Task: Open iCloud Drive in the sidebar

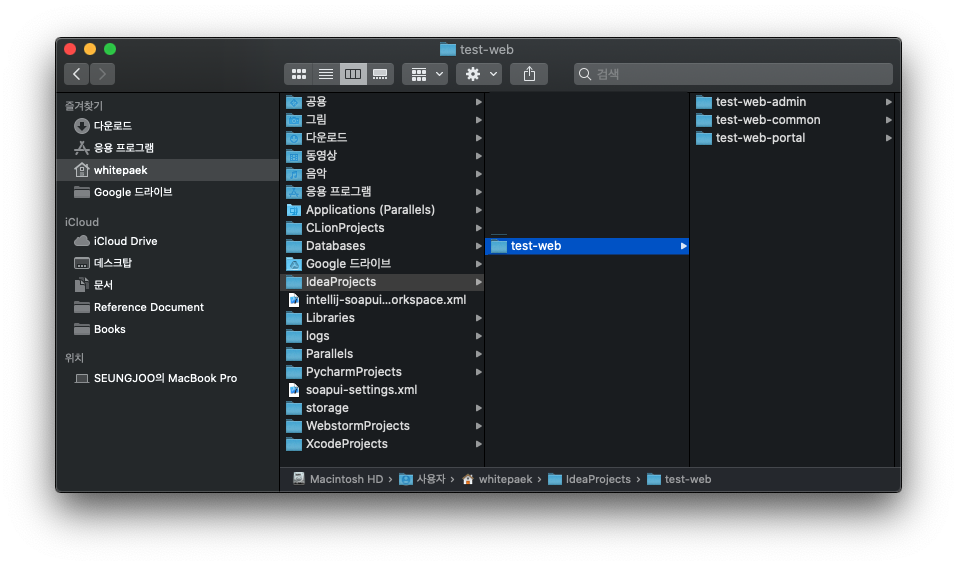Action: click(x=167, y=241)
